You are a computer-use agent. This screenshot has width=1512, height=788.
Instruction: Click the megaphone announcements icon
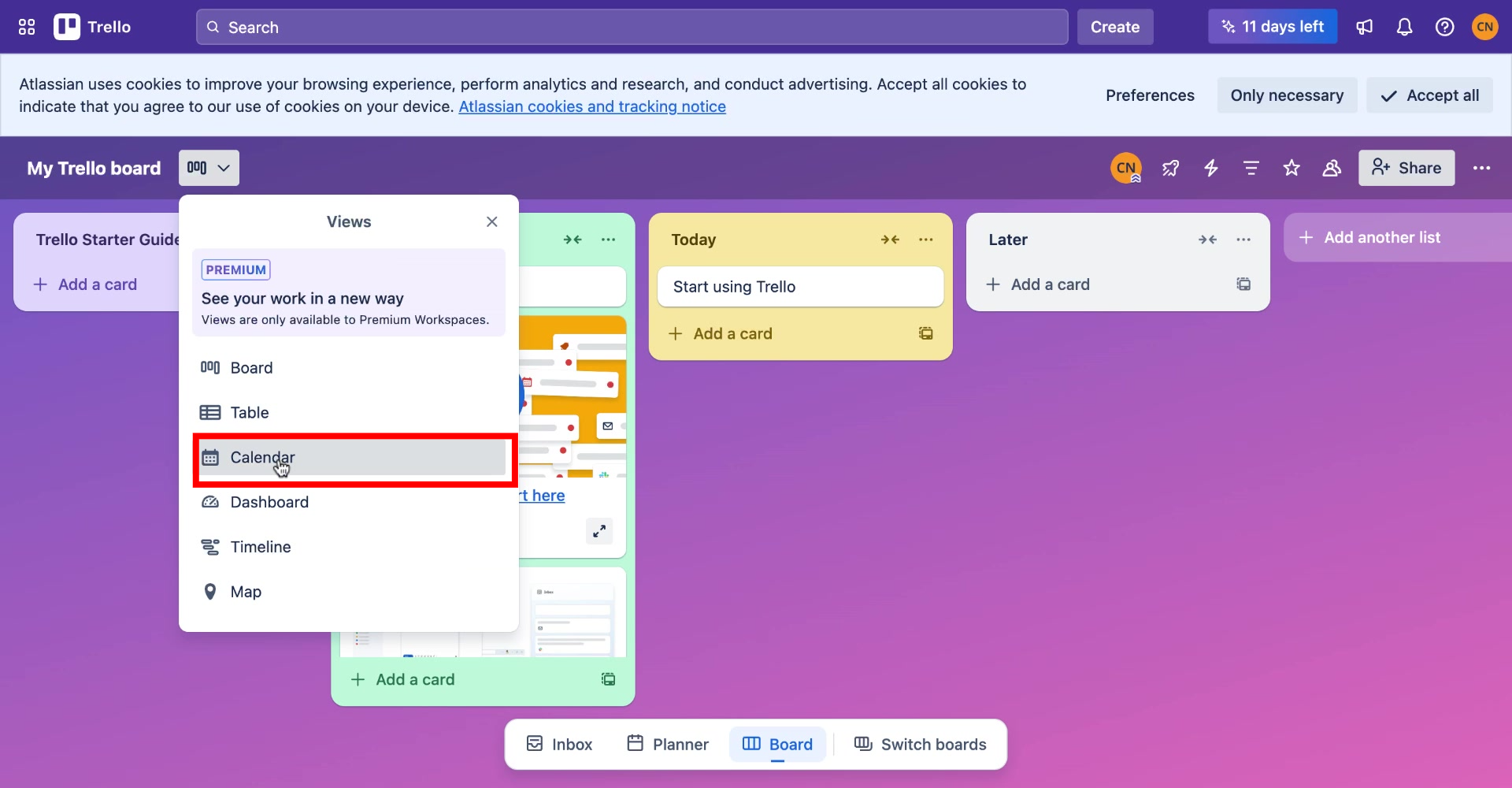coord(1364,26)
